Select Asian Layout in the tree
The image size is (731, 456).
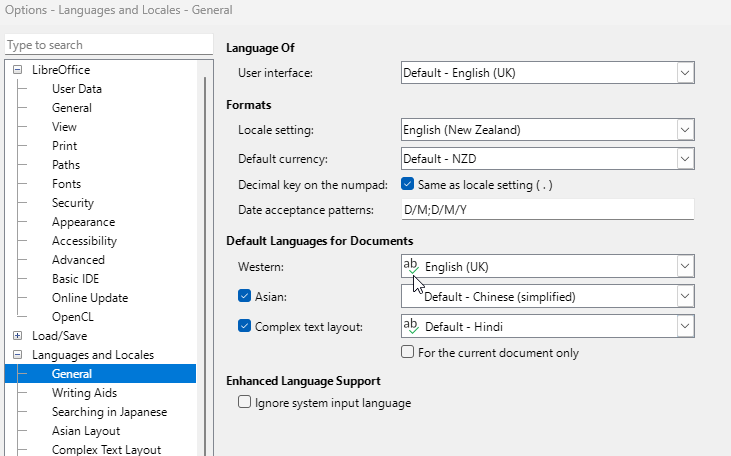86,431
